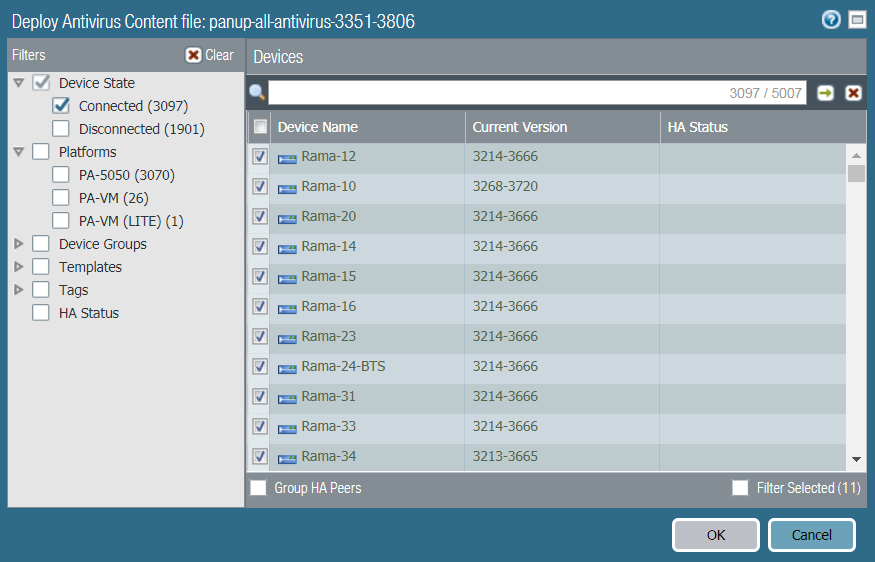Clear all filters with Clear button

pyautogui.click(x=210, y=55)
